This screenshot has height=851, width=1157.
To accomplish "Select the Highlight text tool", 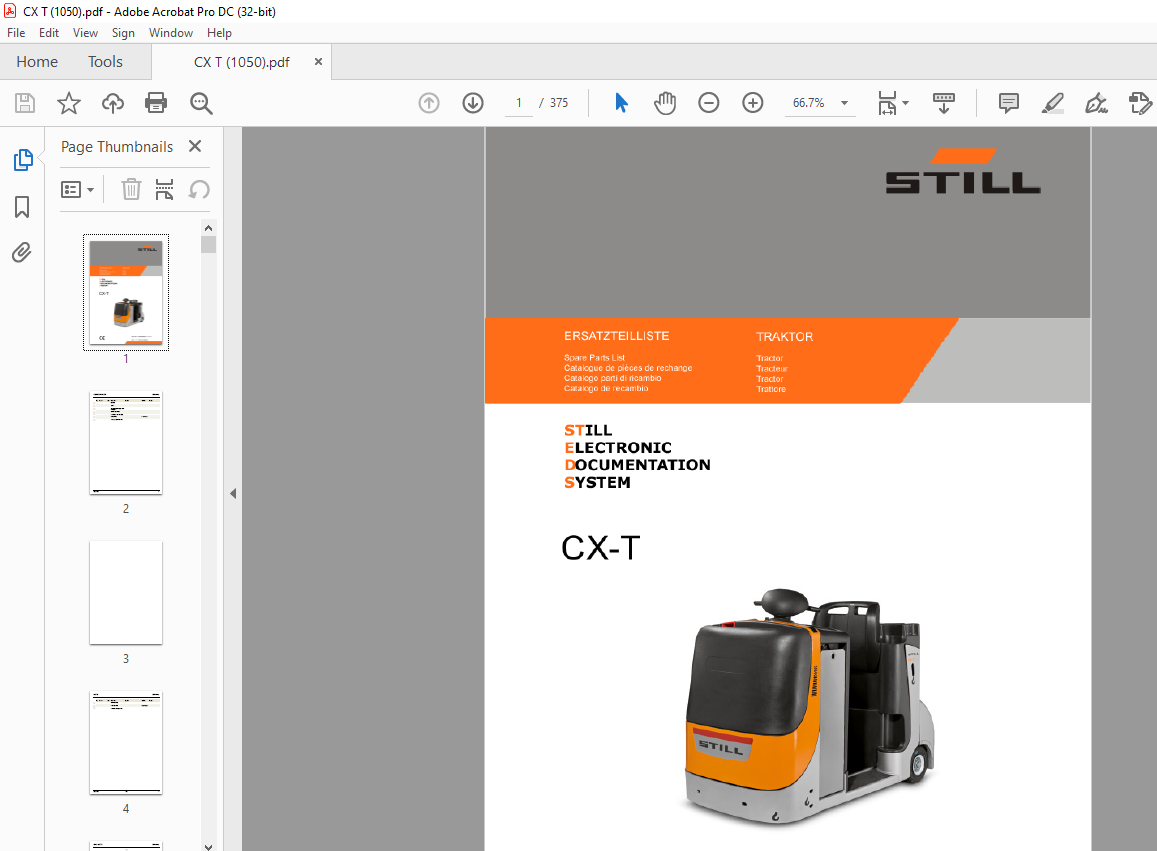I will [1053, 103].
